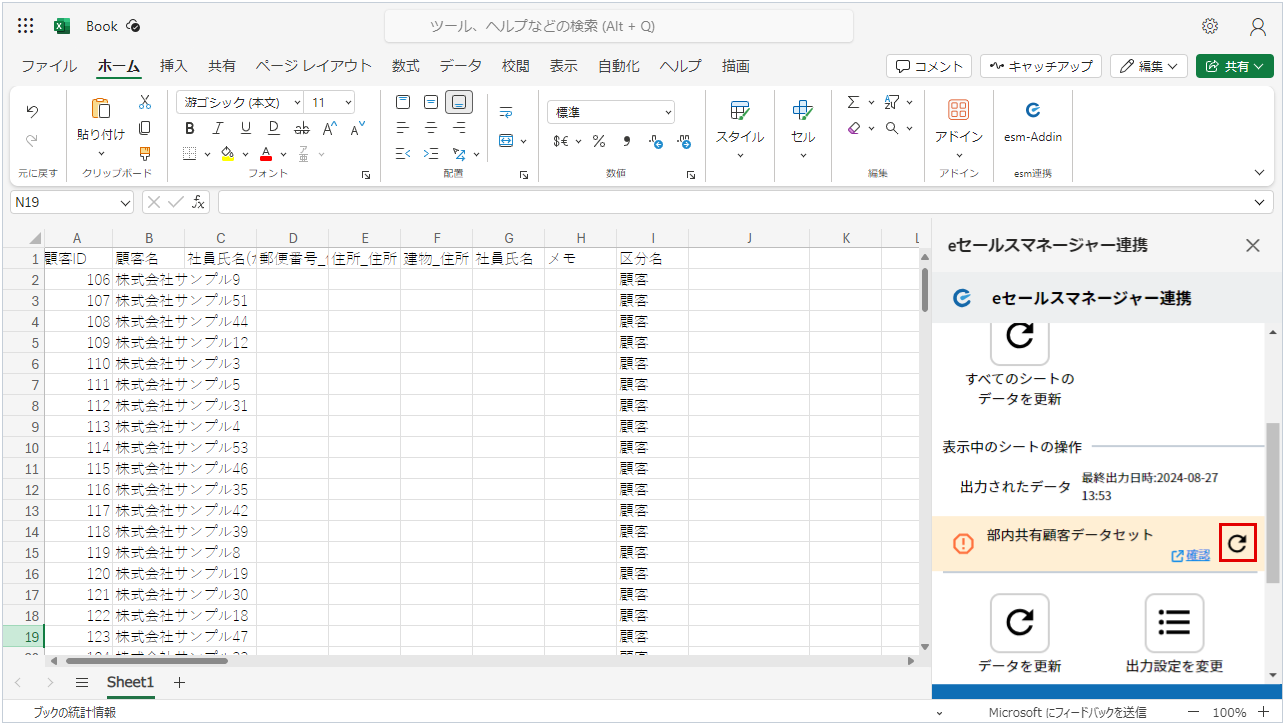Switch to the データ tab

pyautogui.click(x=460, y=66)
